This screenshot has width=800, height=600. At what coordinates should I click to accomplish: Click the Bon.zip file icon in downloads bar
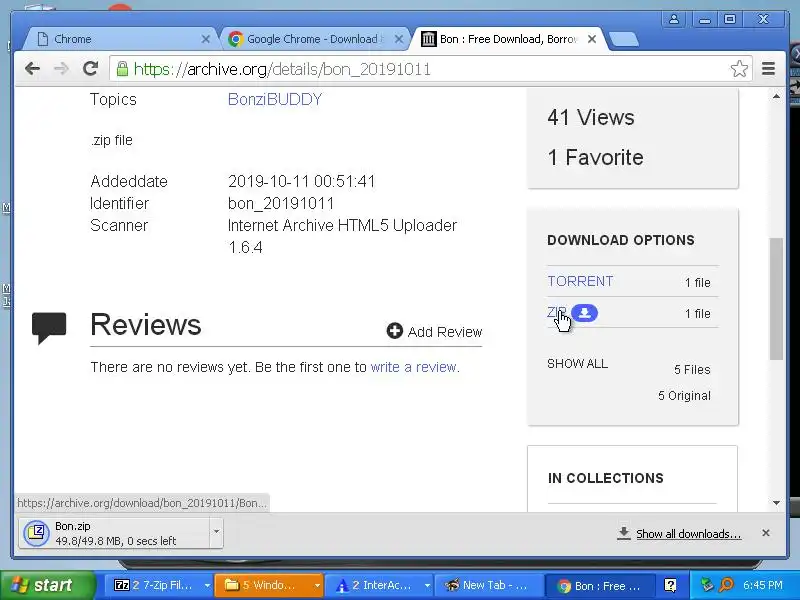click(36, 533)
